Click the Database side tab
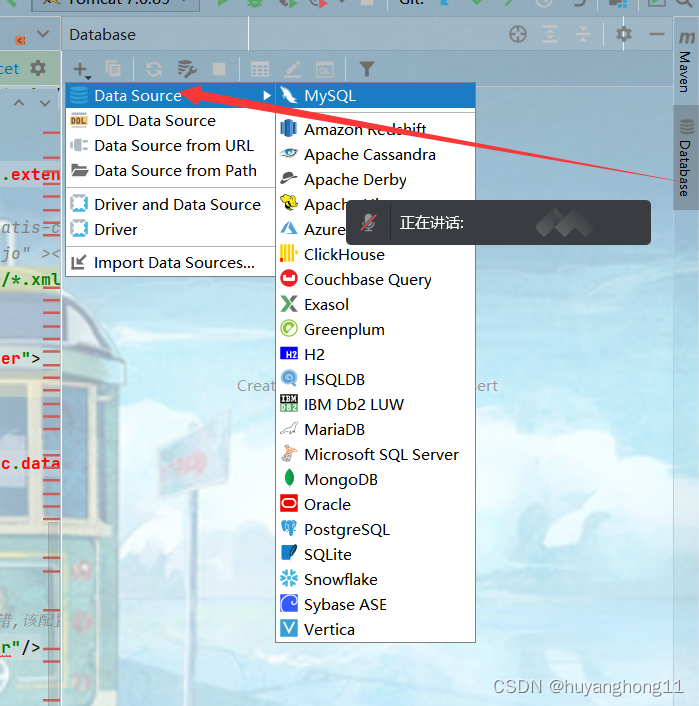The width and height of the screenshot is (699, 706). [685, 158]
